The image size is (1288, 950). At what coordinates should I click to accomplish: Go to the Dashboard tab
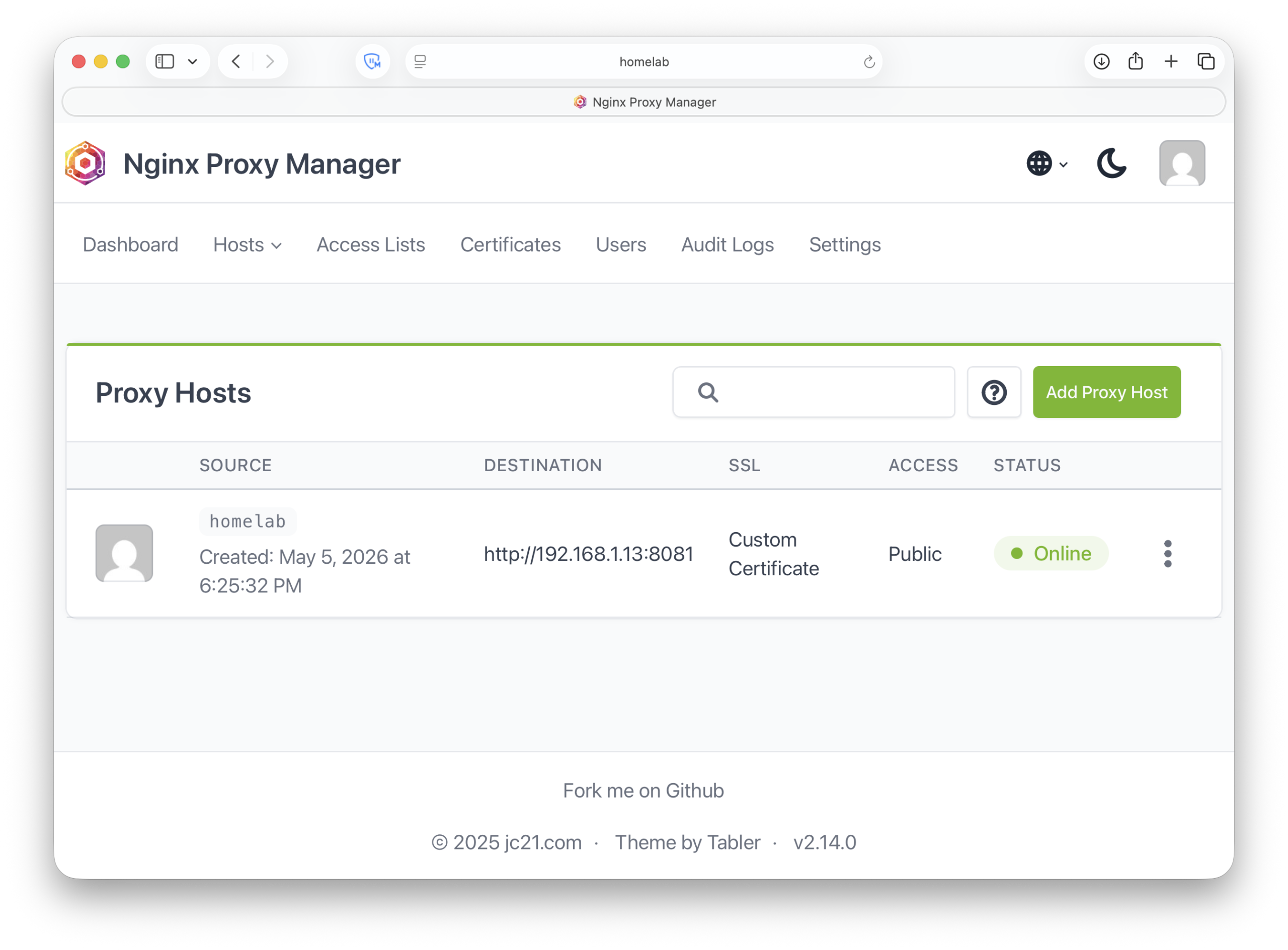(x=131, y=244)
